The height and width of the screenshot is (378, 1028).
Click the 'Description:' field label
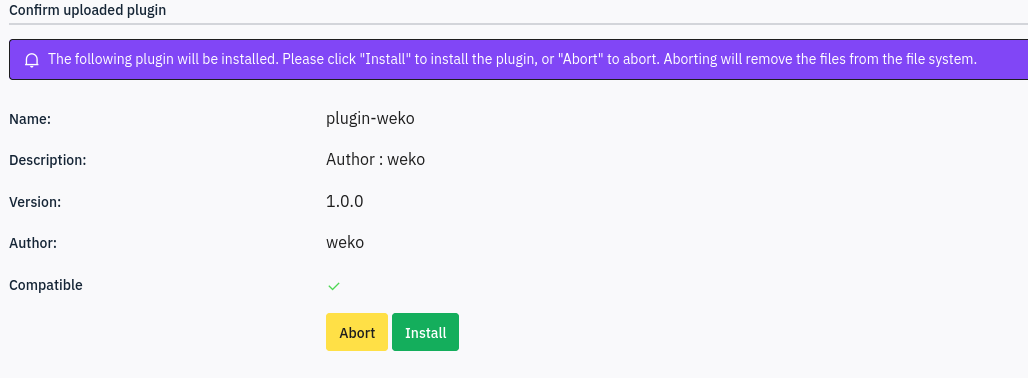click(x=48, y=161)
